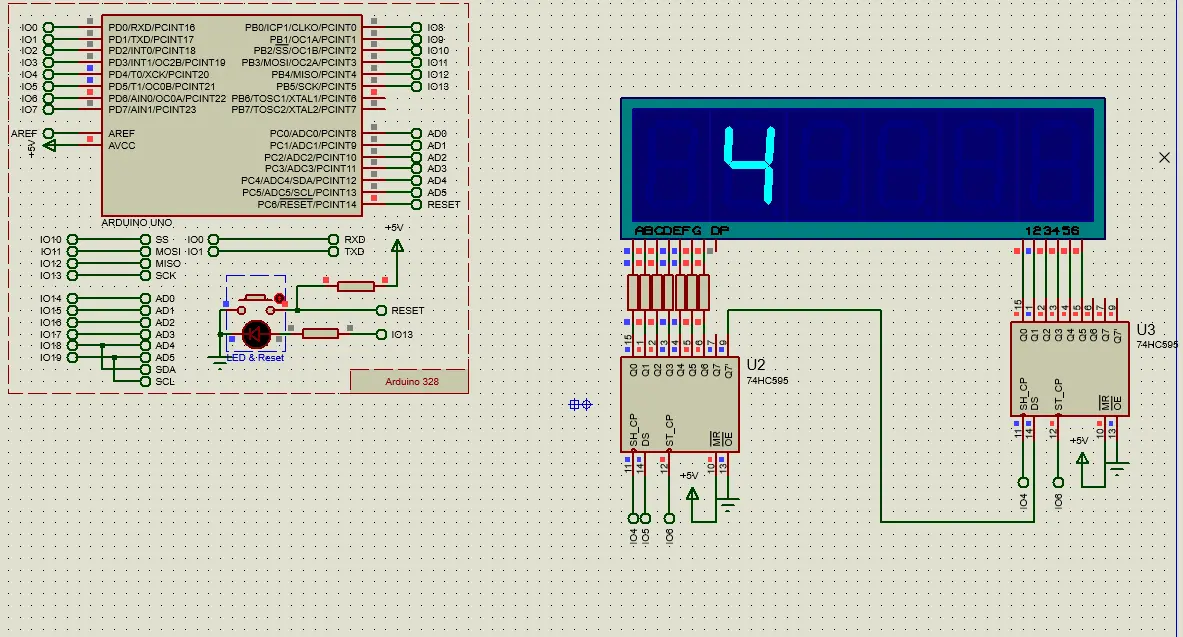Click the IO13 terminal on the PB5/SCK pin
This screenshot has width=1183, height=637.
(416, 86)
